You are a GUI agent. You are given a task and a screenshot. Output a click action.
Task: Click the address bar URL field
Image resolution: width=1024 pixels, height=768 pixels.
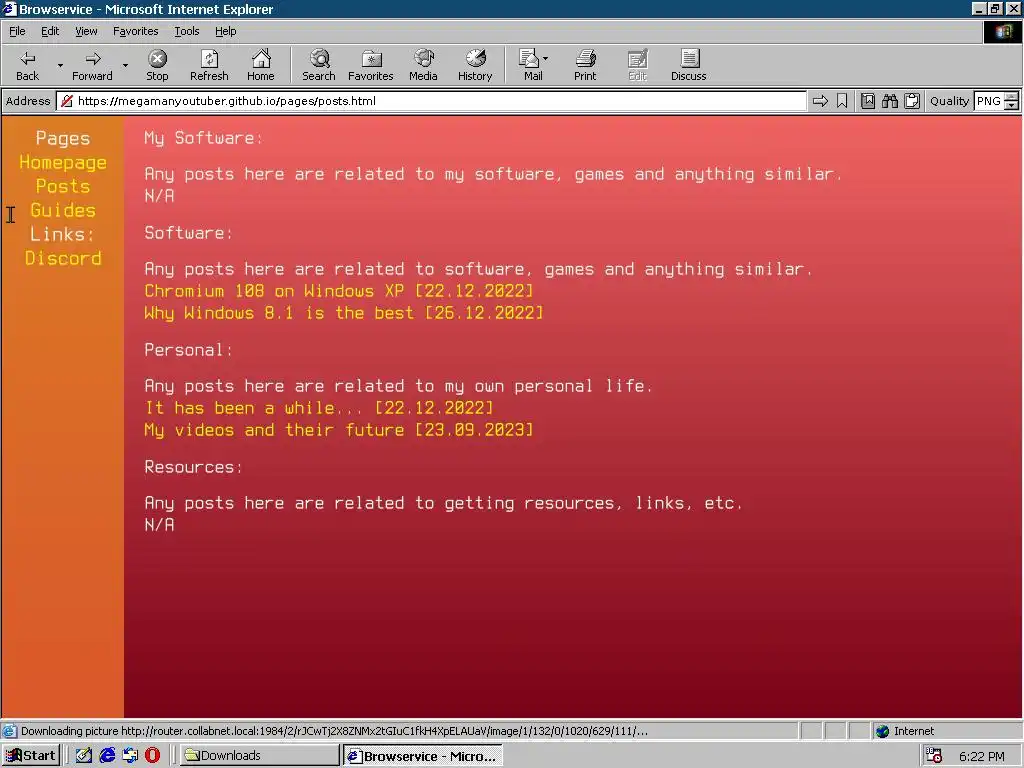pos(432,101)
